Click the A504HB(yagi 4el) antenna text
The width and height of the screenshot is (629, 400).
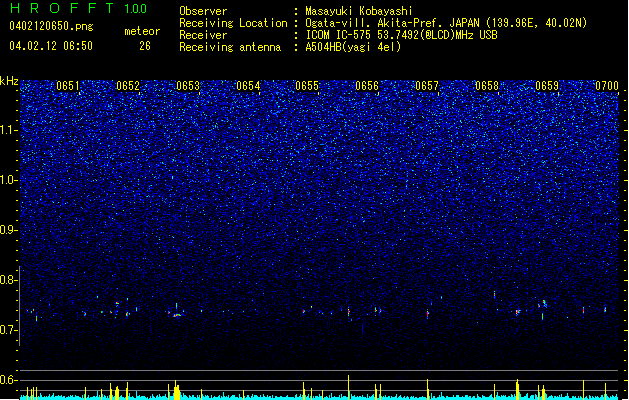pos(353,47)
